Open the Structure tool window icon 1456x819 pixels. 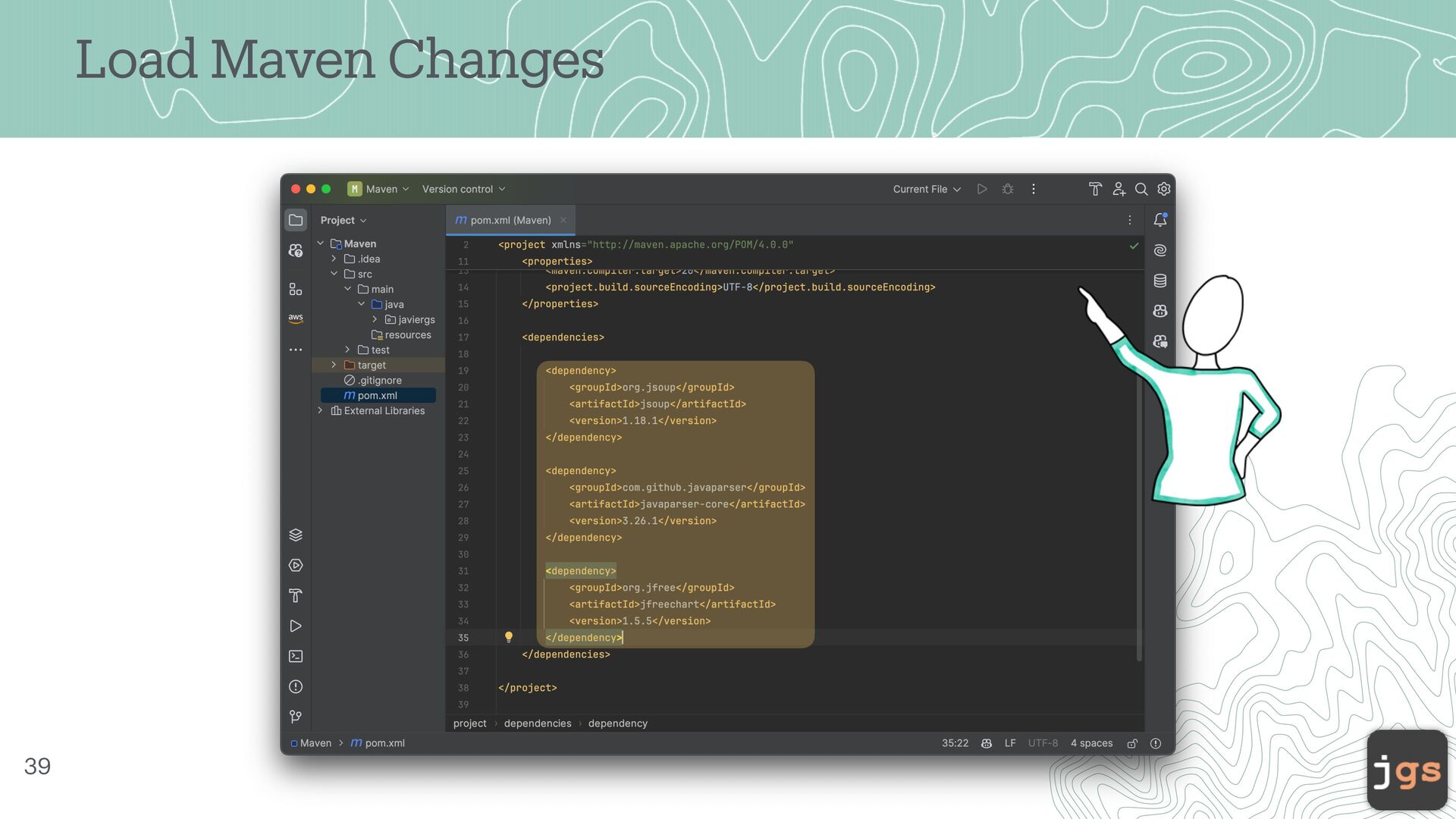click(x=296, y=289)
